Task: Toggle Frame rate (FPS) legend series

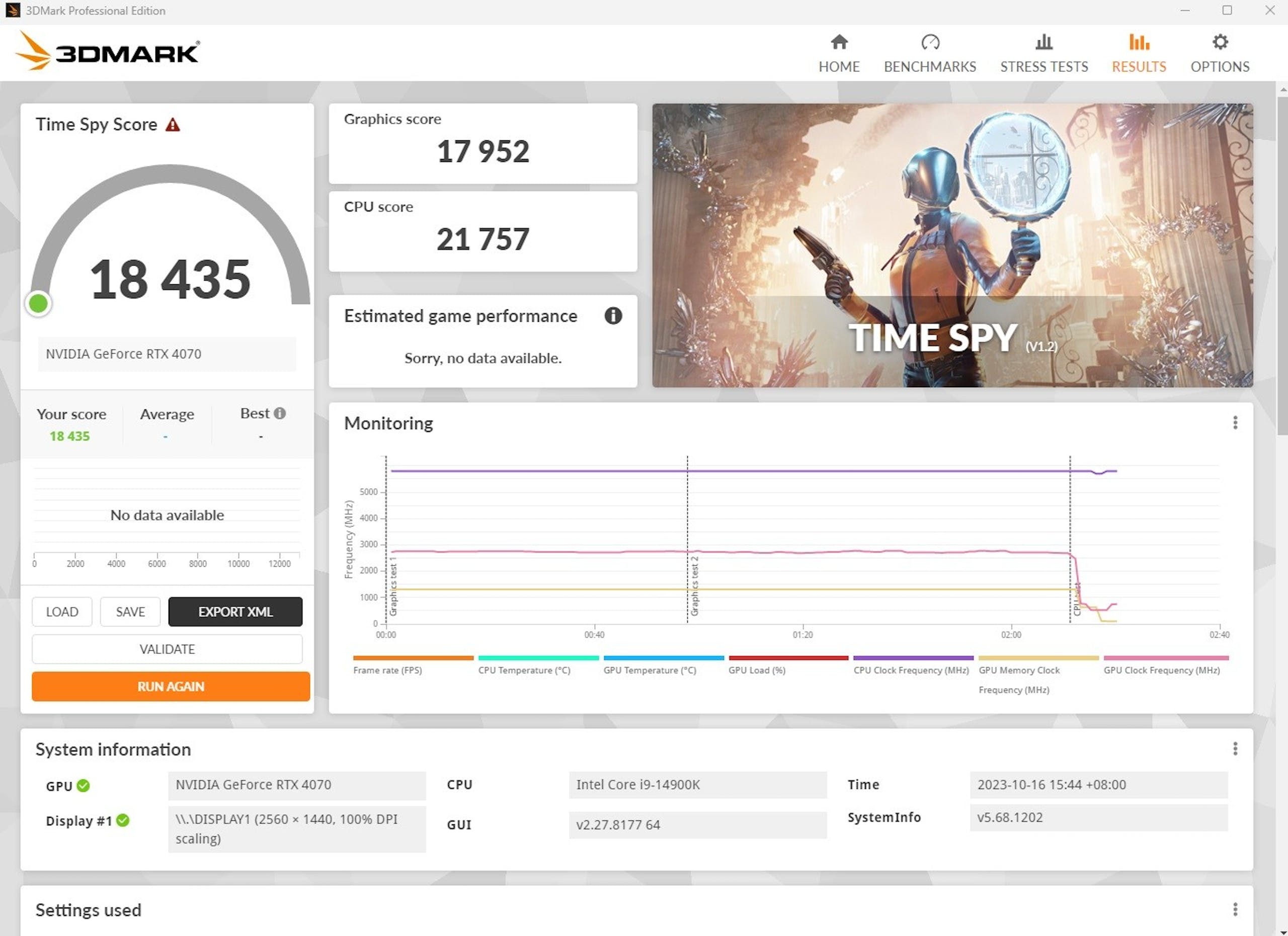Action: coord(387,670)
